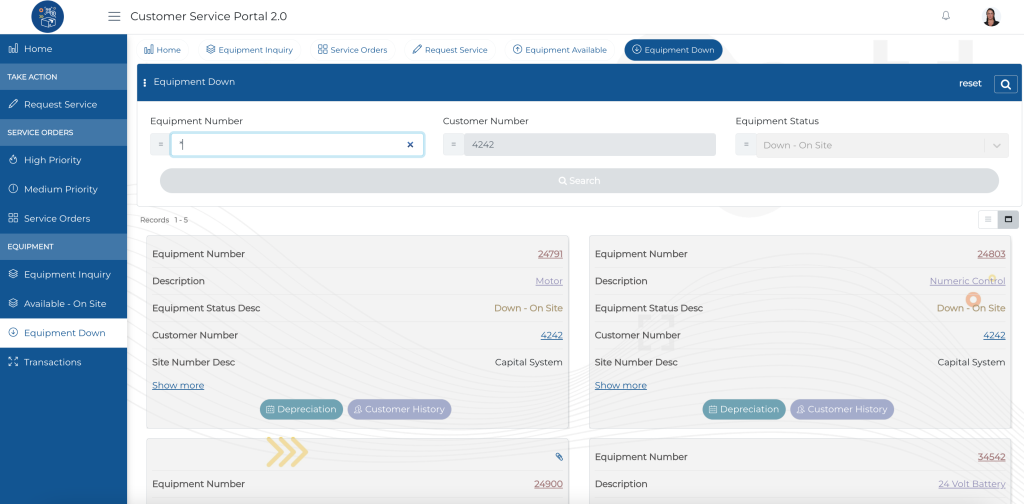Viewport: 1024px width, 504px height.
Task: Click Depreciation on card 24791
Action: pos(301,409)
